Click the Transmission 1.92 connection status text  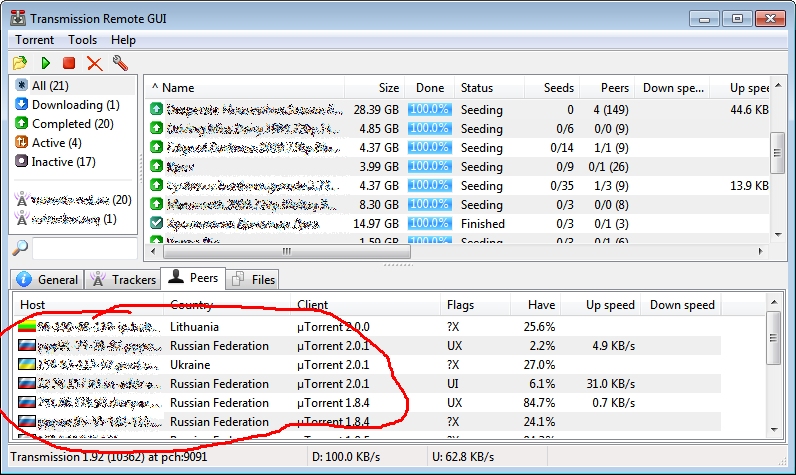point(109,457)
